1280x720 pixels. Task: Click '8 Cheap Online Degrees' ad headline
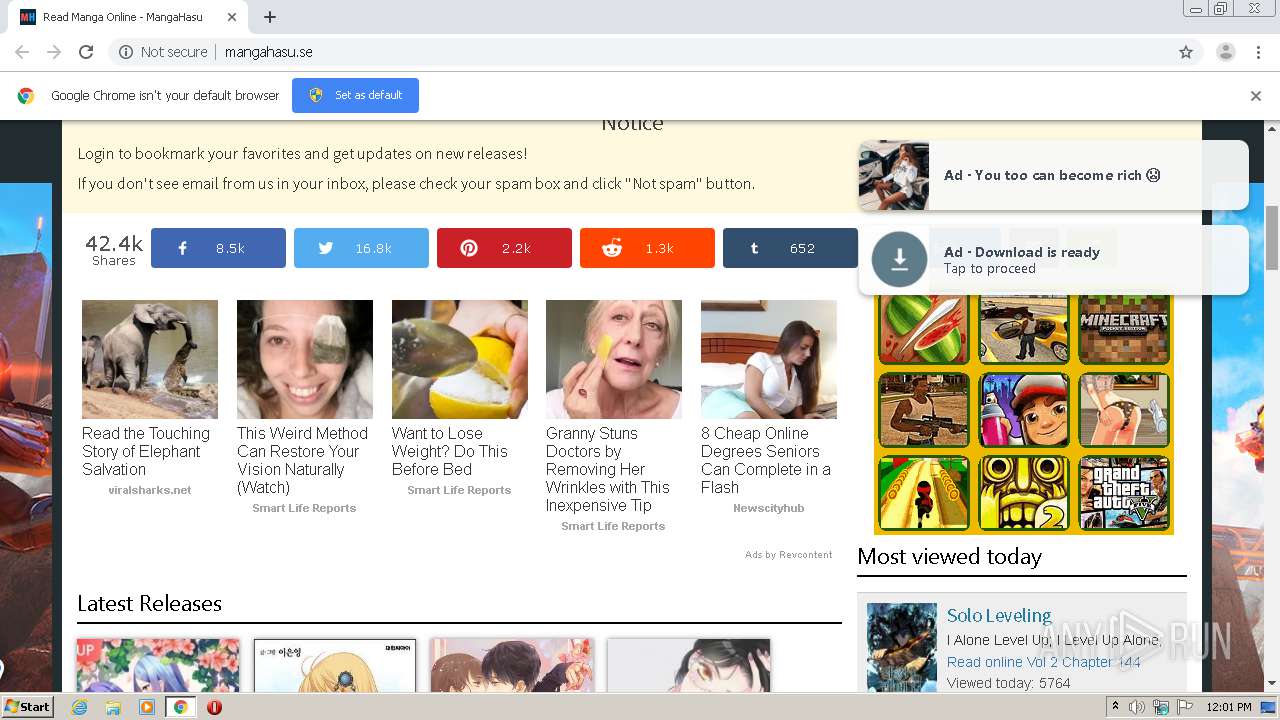click(x=766, y=460)
